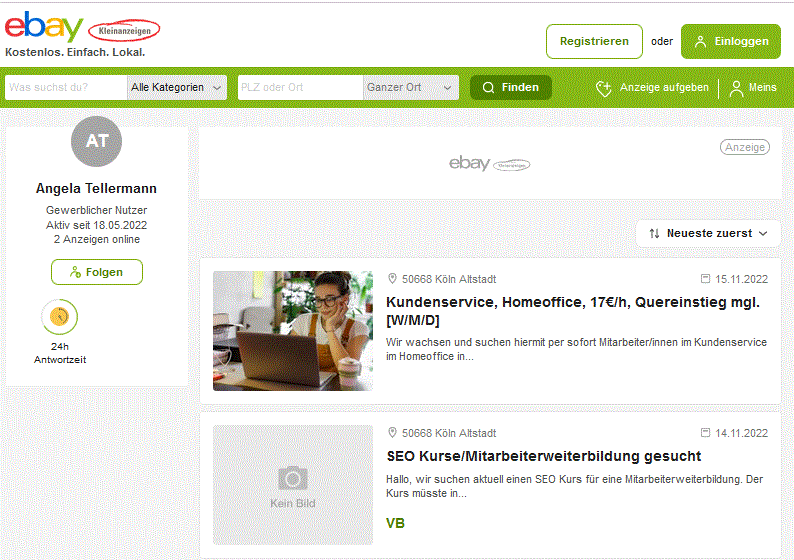Select the 'Aktiv seit 18.05.2022' text
This screenshot has width=794, height=560.
pos(96,225)
